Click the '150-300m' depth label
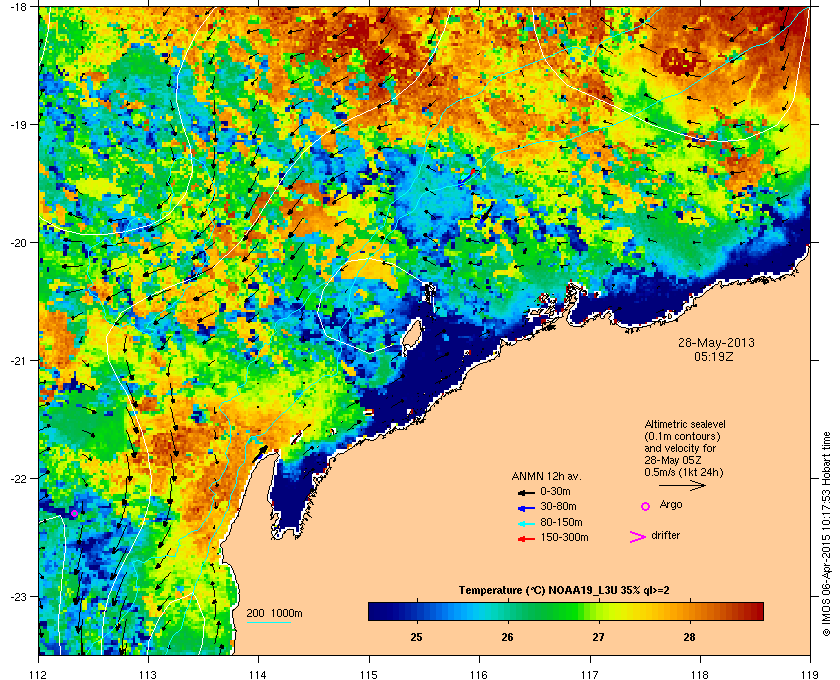Screen dimensions: 840x680 coord(564,537)
